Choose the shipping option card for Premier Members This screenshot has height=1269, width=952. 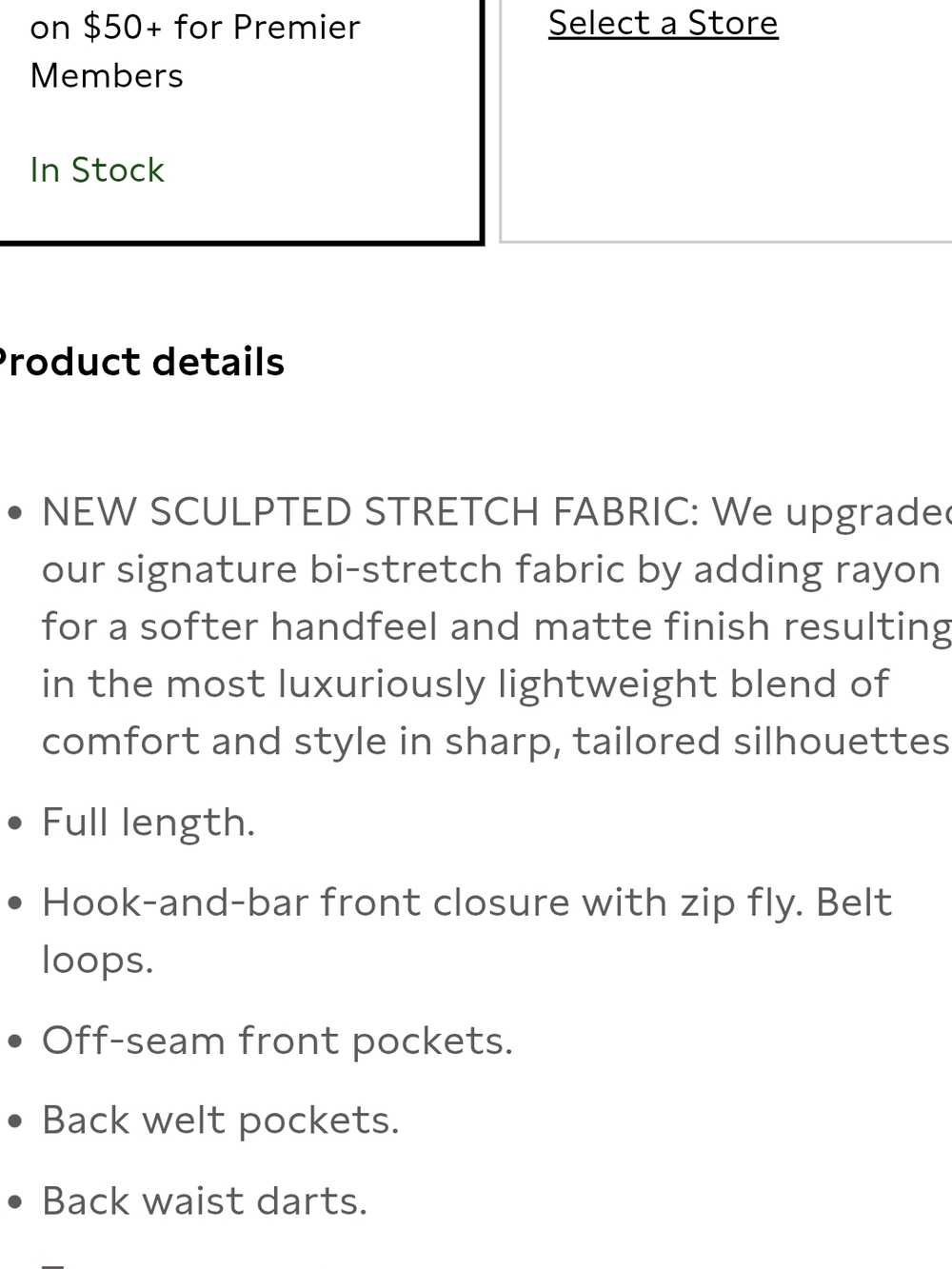point(240,122)
